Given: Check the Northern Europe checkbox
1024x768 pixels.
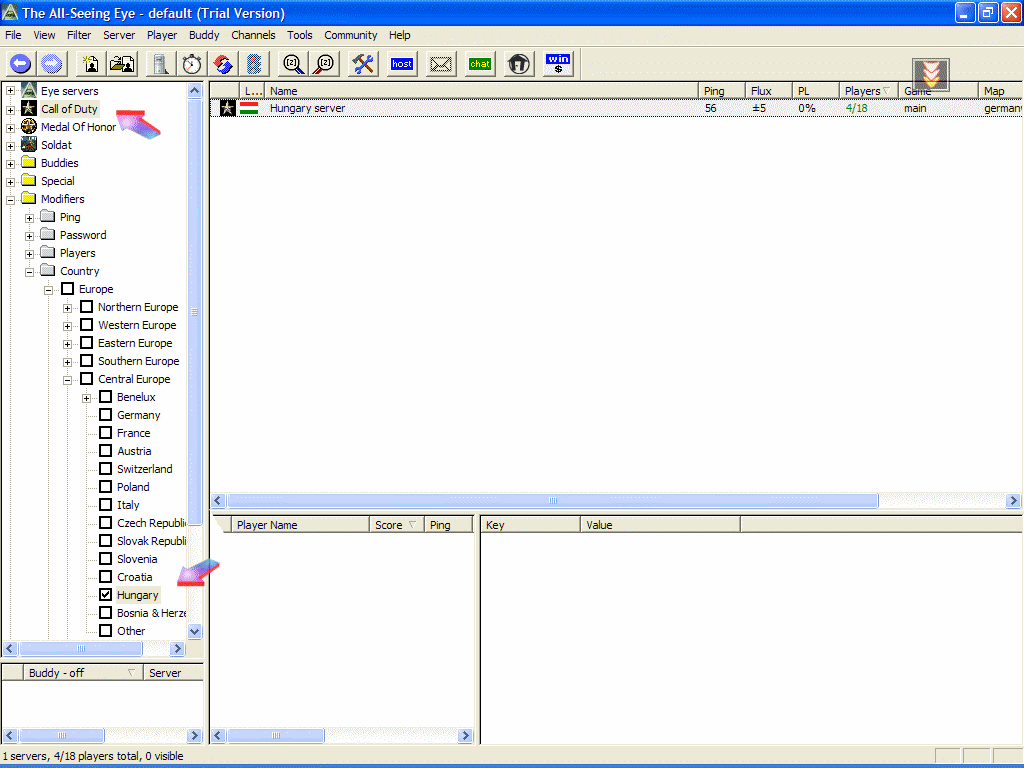Looking at the screenshot, I should click(86, 307).
